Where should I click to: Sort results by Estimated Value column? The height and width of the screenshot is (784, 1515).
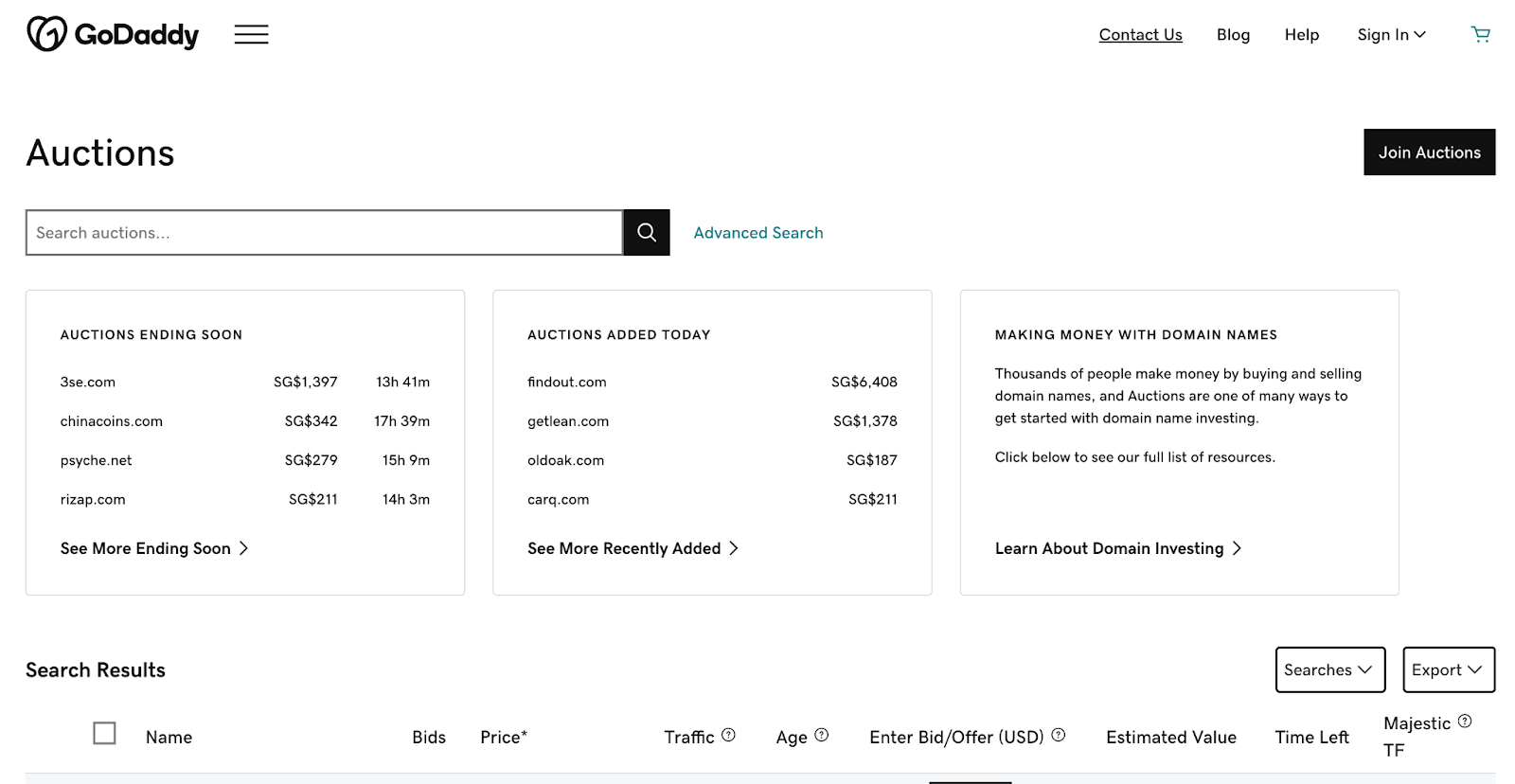click(x=1171, y=737)
